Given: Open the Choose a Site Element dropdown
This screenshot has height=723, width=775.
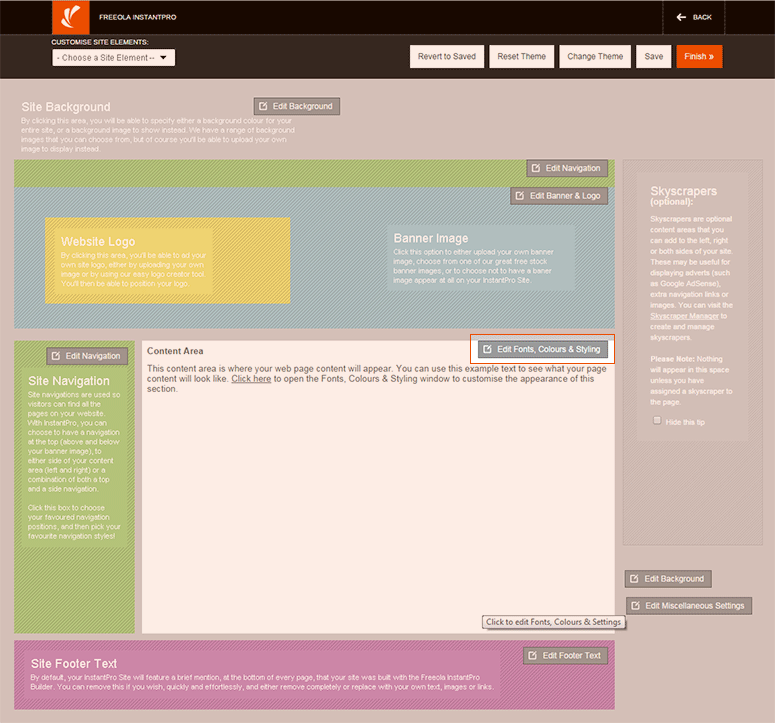Looking at the screenshot, I should click(x=114, y=58).
